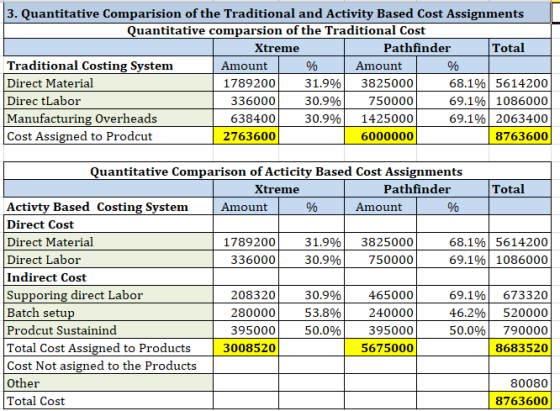The width and height of the screenshot is (560, 411).
Task: Click 'Xtreme' header above Traditional Costing System
Action: 279,48
